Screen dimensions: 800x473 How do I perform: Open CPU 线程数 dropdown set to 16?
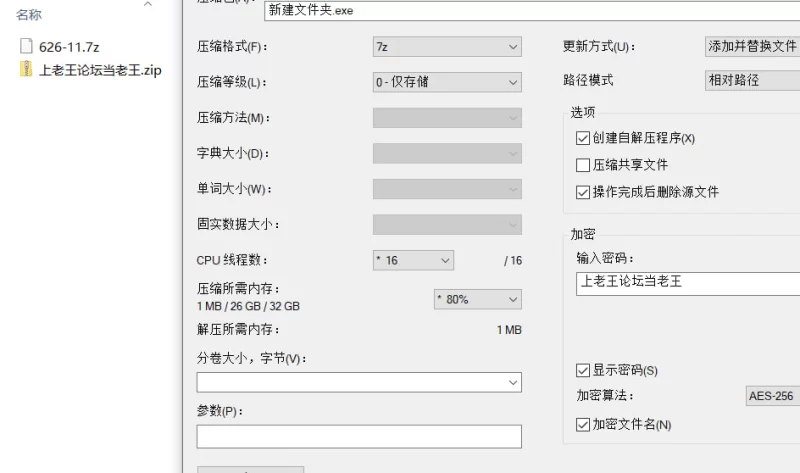coord(413,260)
